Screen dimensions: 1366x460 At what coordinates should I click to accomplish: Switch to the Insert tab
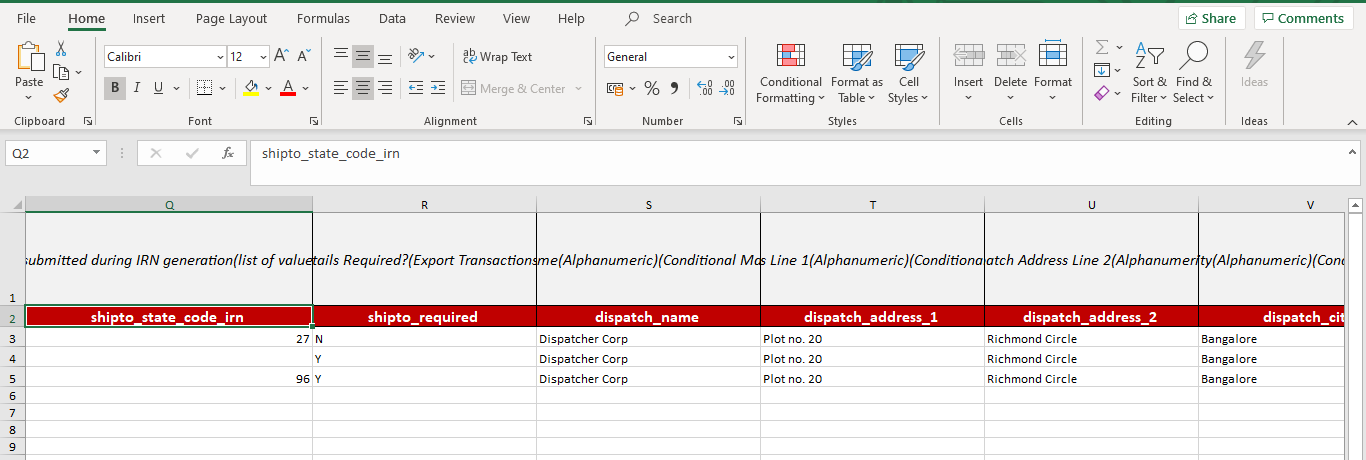(x=149, y=18)
